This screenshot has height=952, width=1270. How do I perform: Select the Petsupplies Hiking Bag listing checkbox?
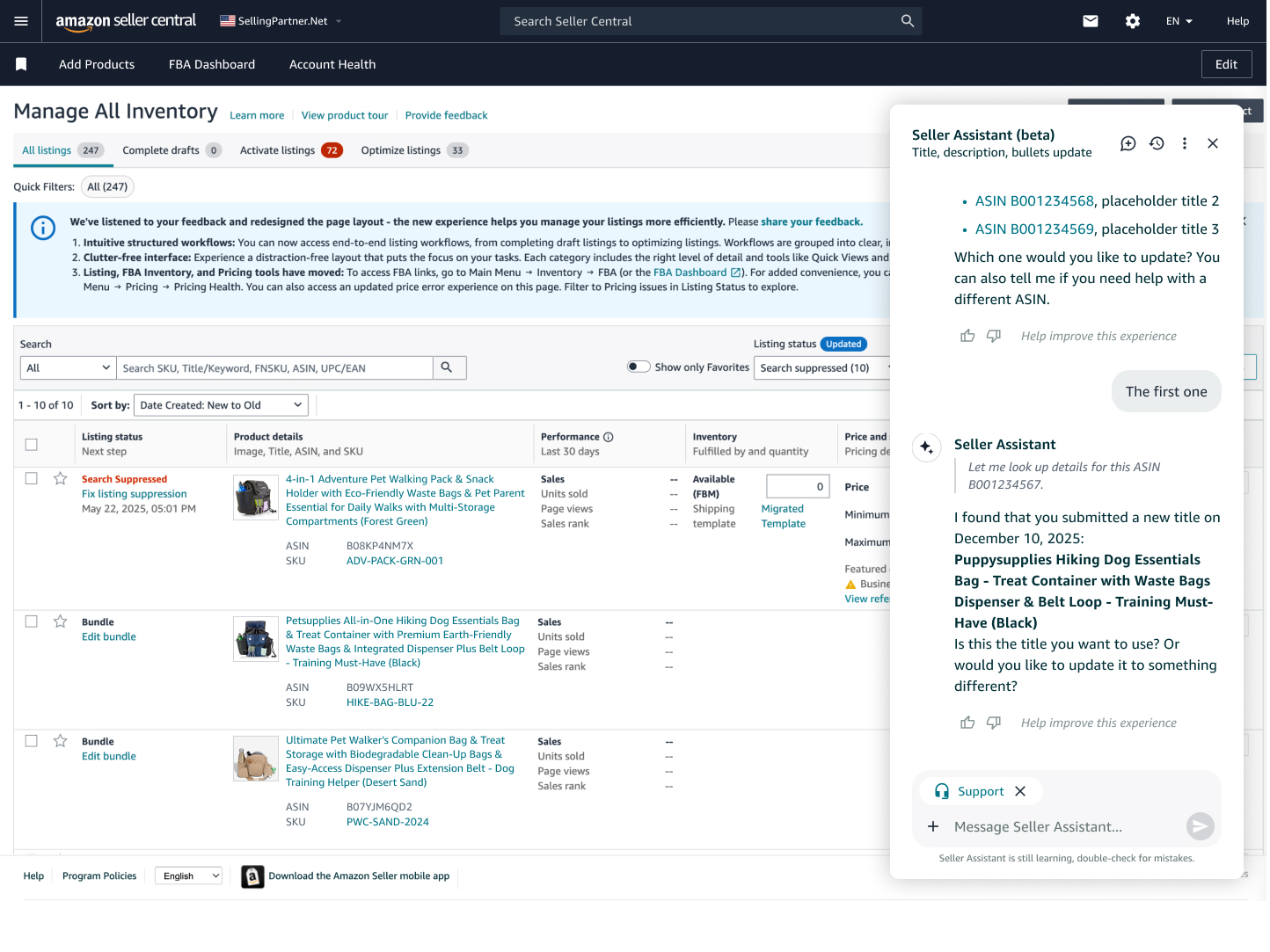(32, 621)
